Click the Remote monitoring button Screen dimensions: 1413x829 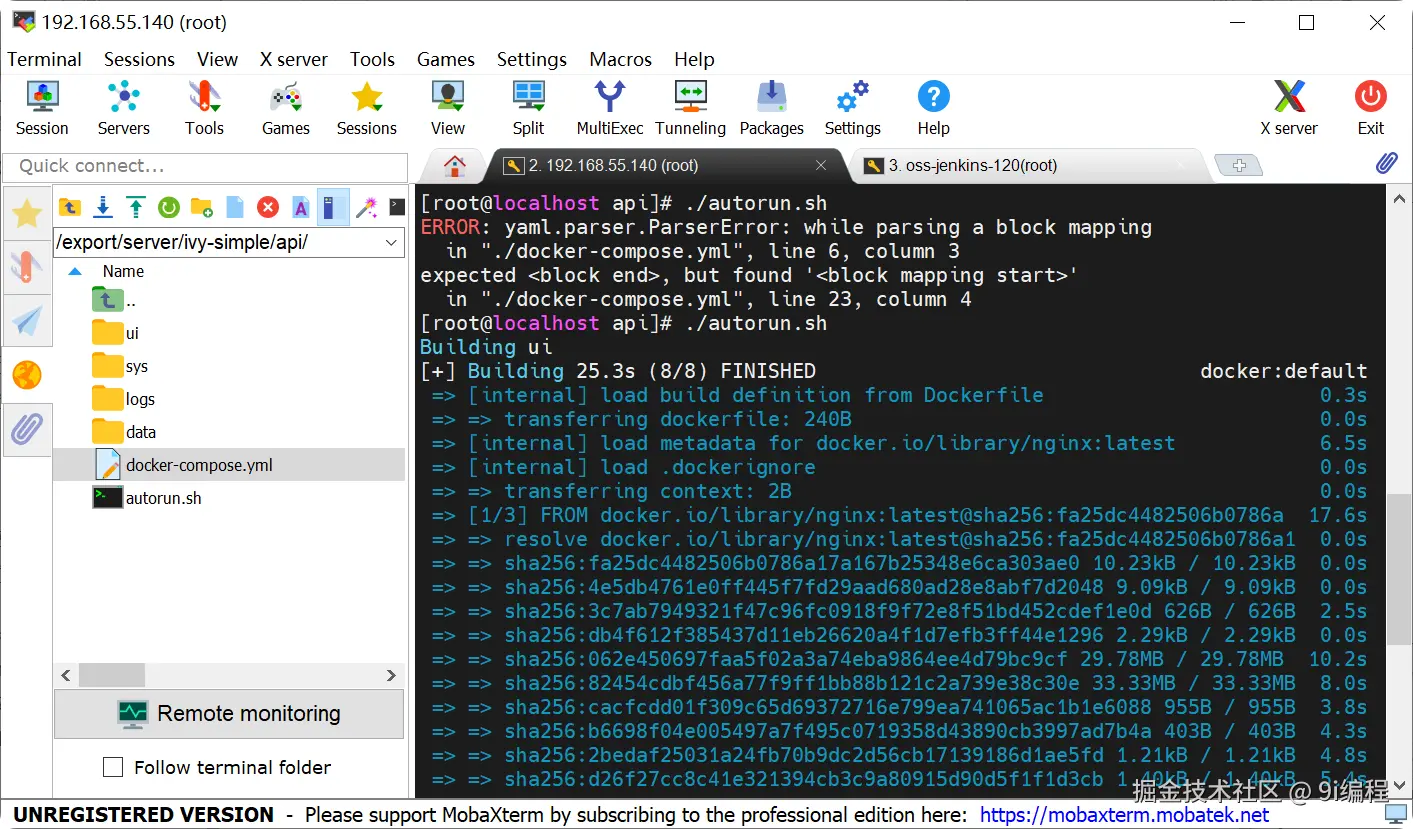[229, 713]
